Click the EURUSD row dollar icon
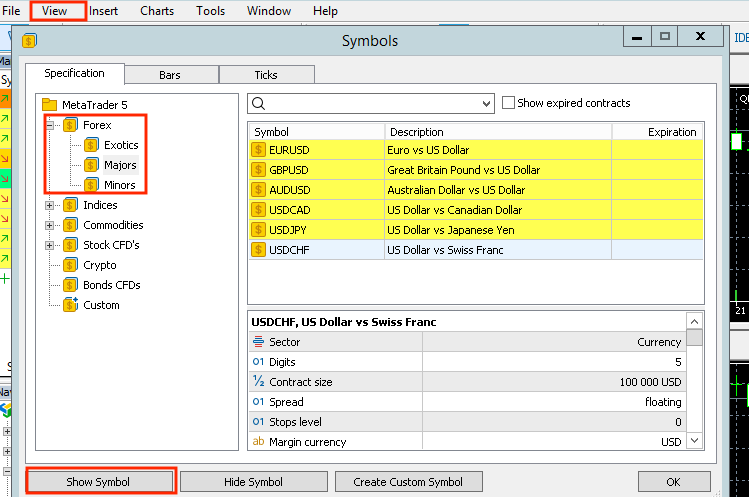 pos(258,150)
